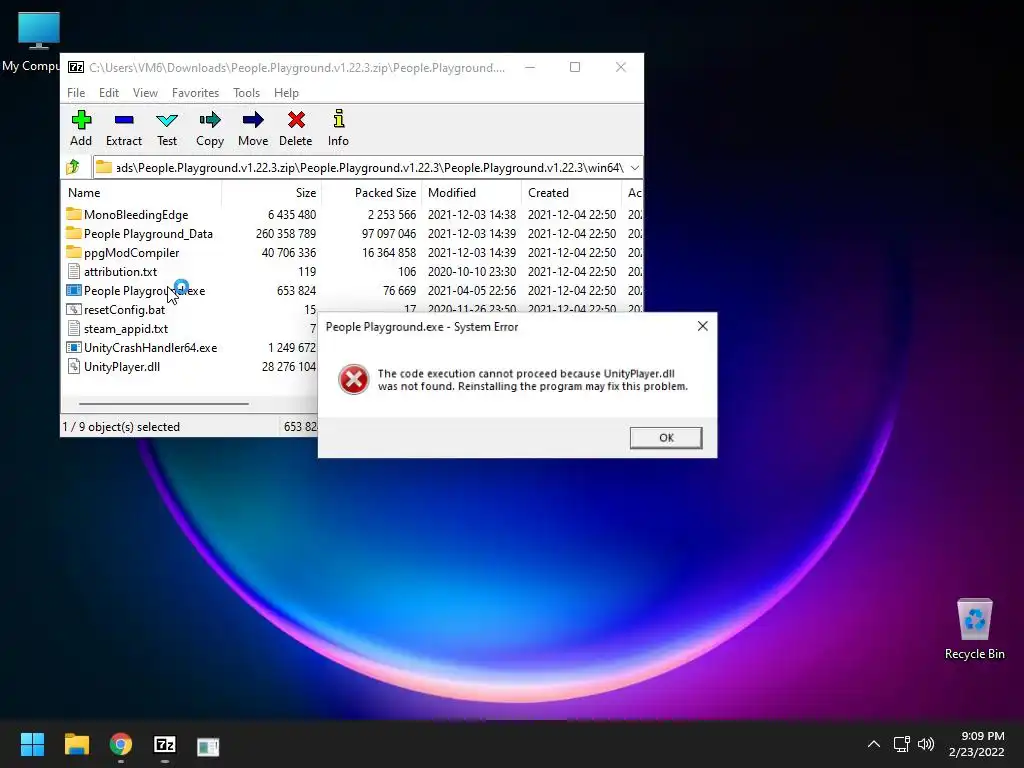Open the Help menu
Screen dimensions: 1024x768
[x=286, y=93]
